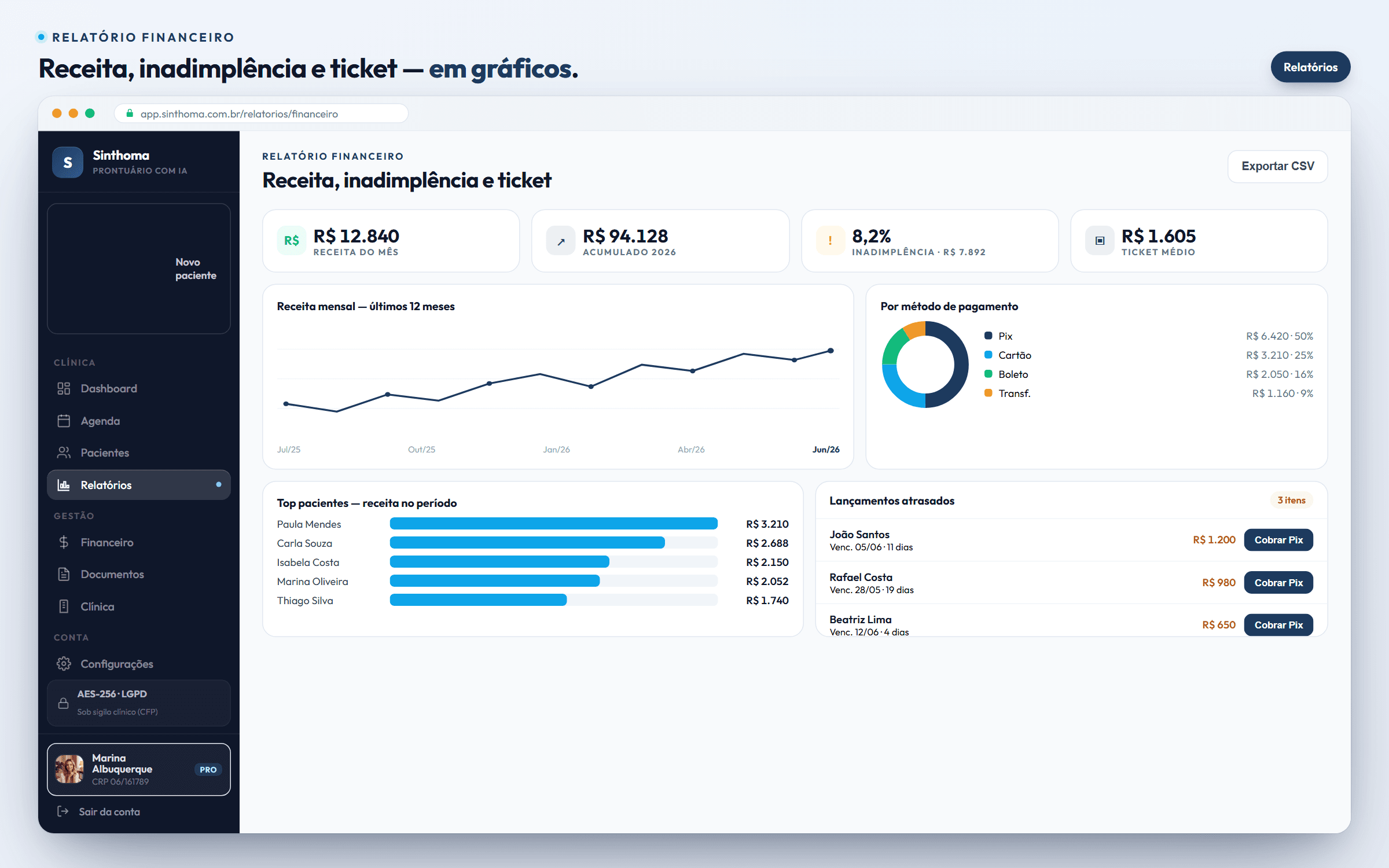Click the Boleto green legend swatch
This screenshot has width=1389, height=868.
989,374
